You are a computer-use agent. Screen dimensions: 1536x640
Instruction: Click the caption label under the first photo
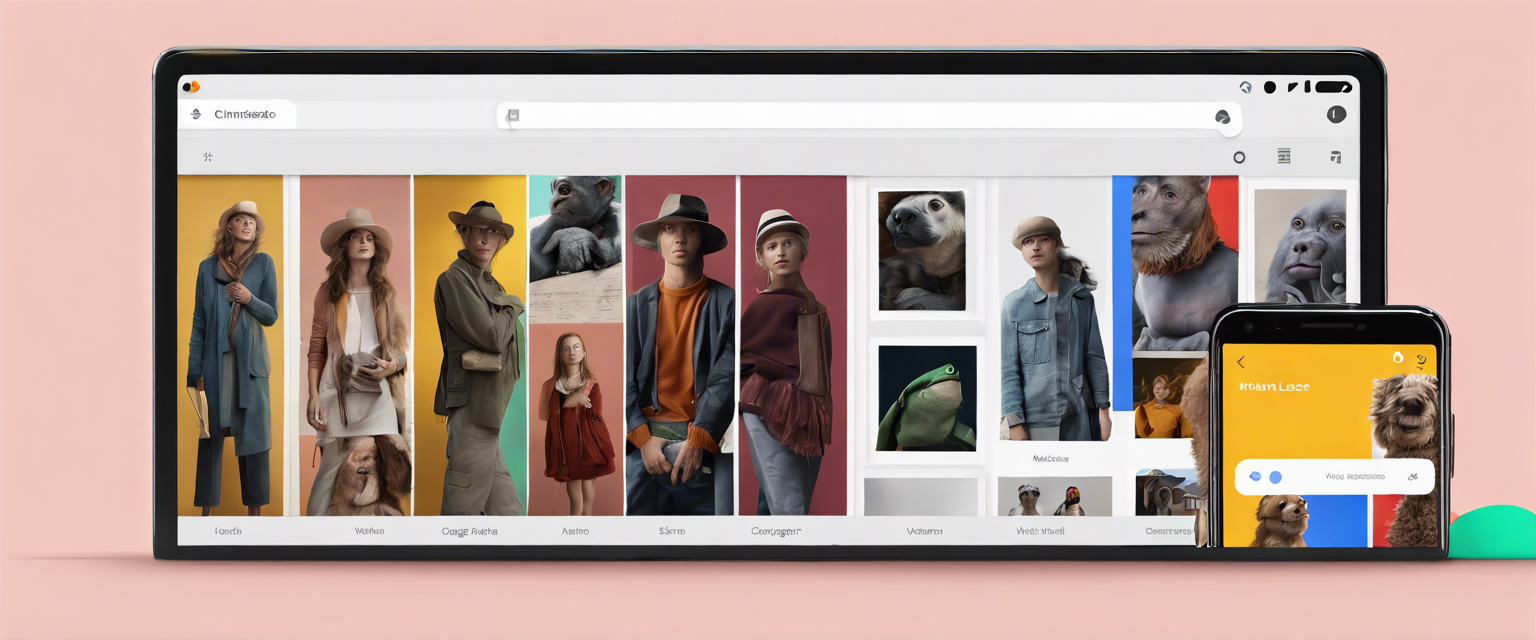pyautogui.click(x=228, y=531)
